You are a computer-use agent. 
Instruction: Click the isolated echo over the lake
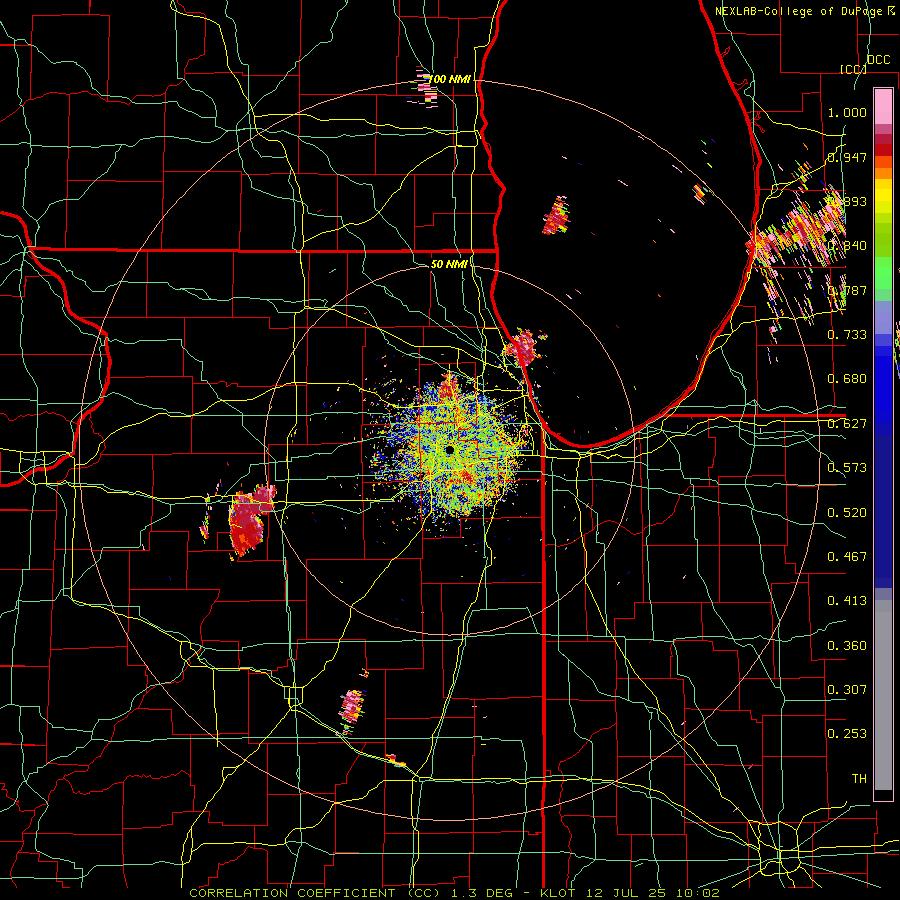(556, 216)
